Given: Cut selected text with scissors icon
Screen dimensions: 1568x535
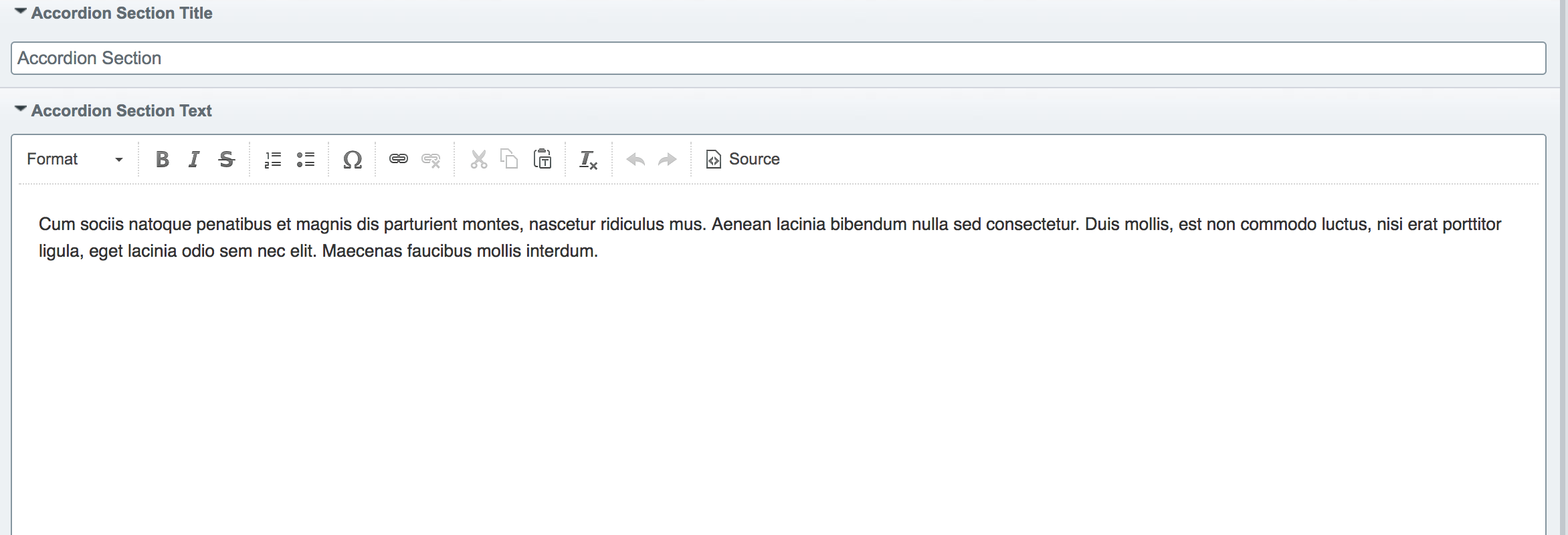Looking at the screenshot, I should coord(478,159).
